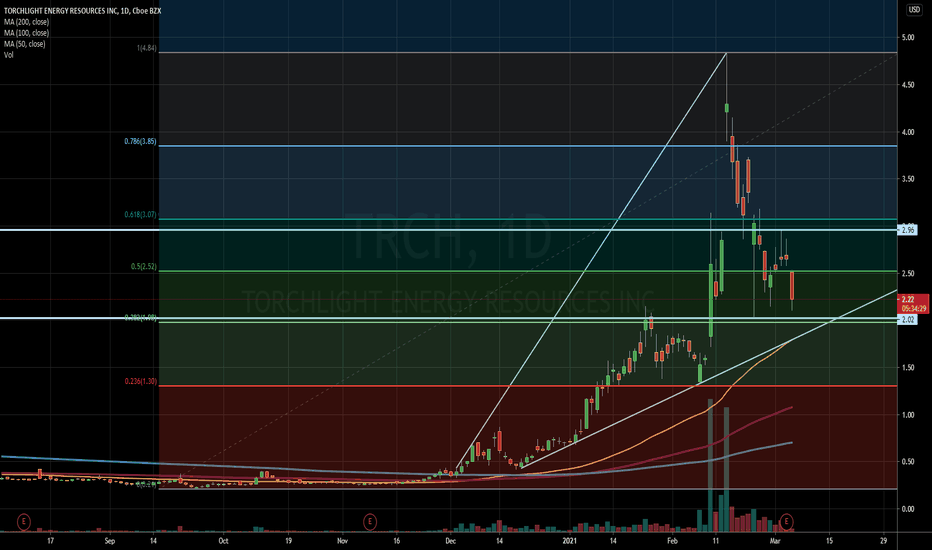932x550 pixels.
Task: Select the Vol indicator label
Action: tap(8, 55)
